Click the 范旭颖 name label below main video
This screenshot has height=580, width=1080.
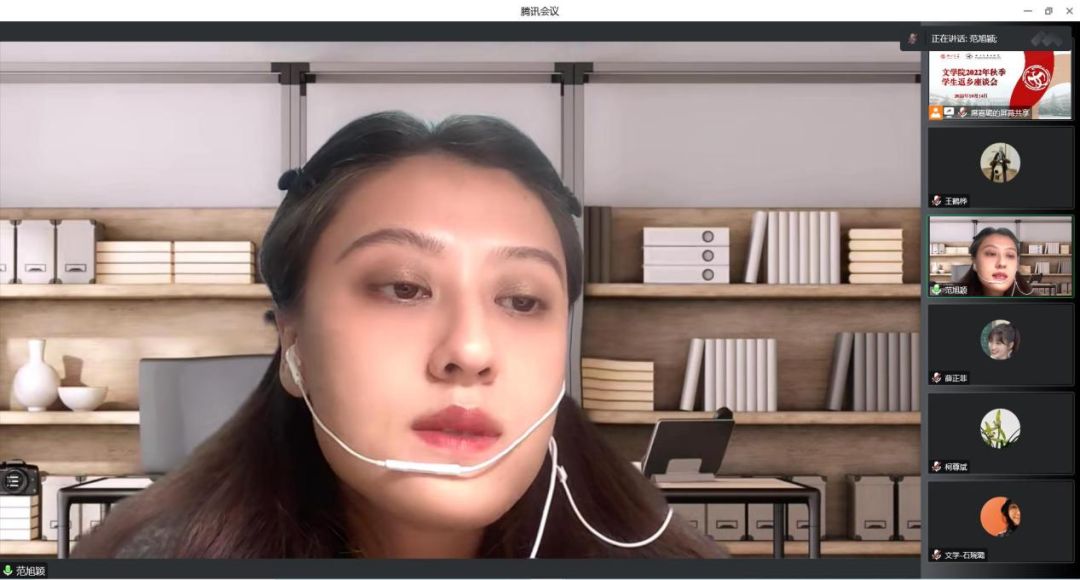click(x=31, y=571)
